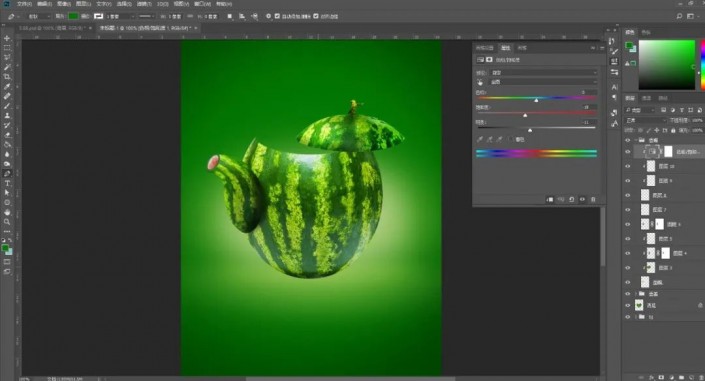Click inside the green color picker field

(667, 65)
